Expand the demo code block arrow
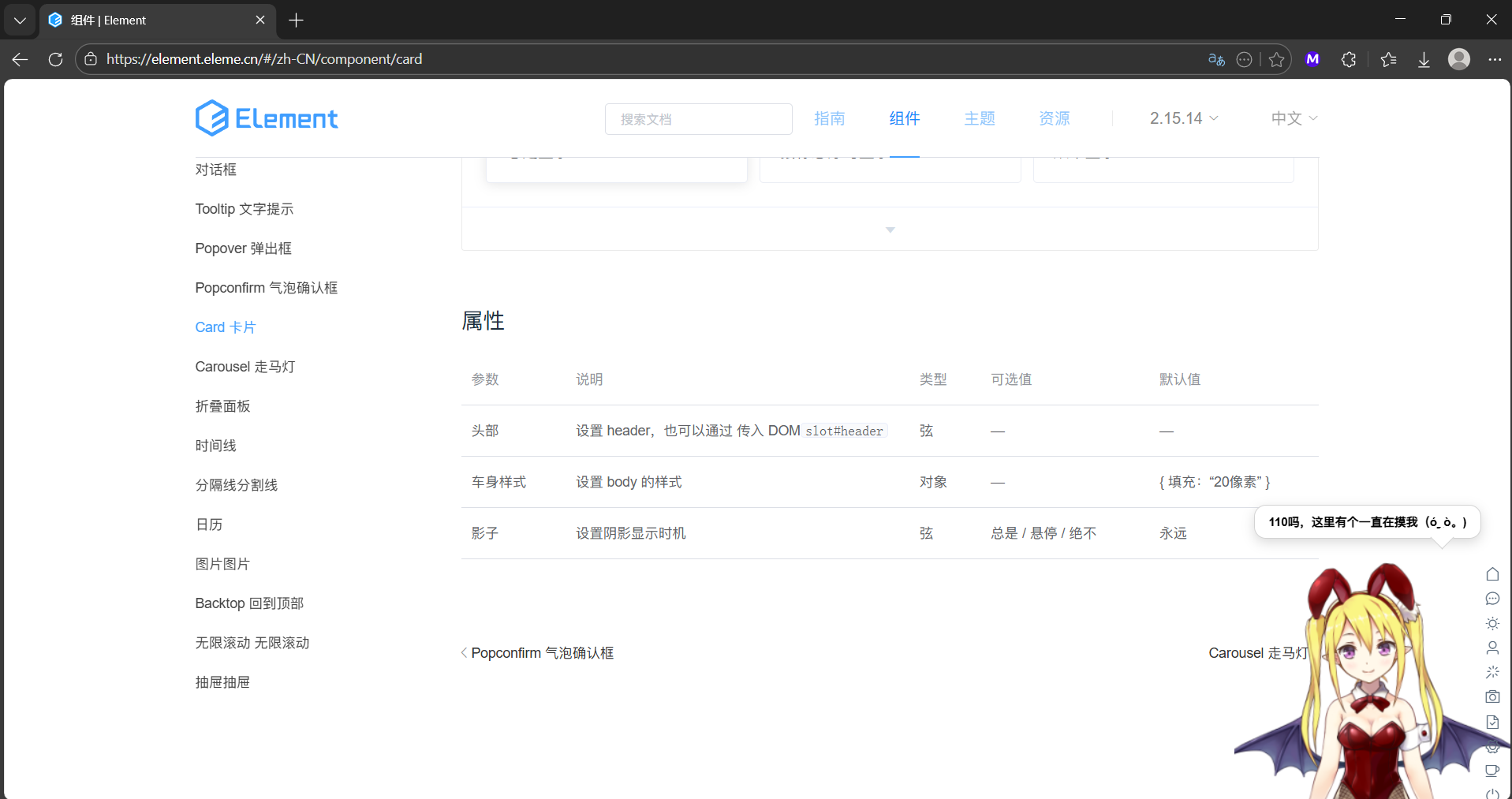The width and height of the screenshot is (1512, 799). point(890,230)
